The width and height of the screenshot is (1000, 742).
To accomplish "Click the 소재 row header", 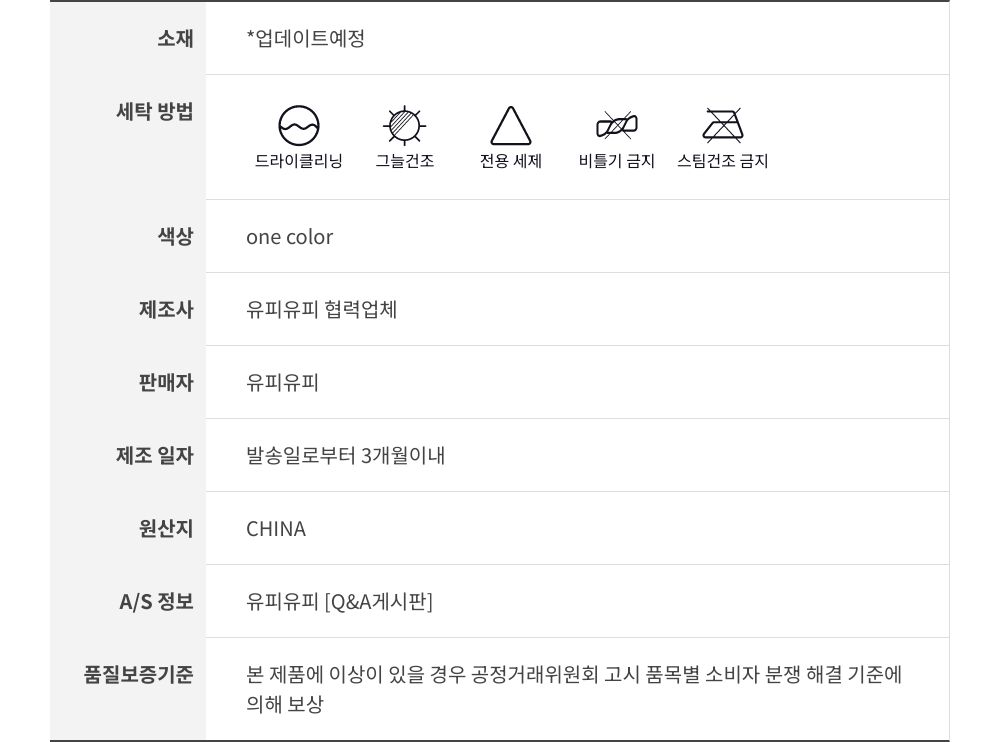I will [x=175, y=38].
